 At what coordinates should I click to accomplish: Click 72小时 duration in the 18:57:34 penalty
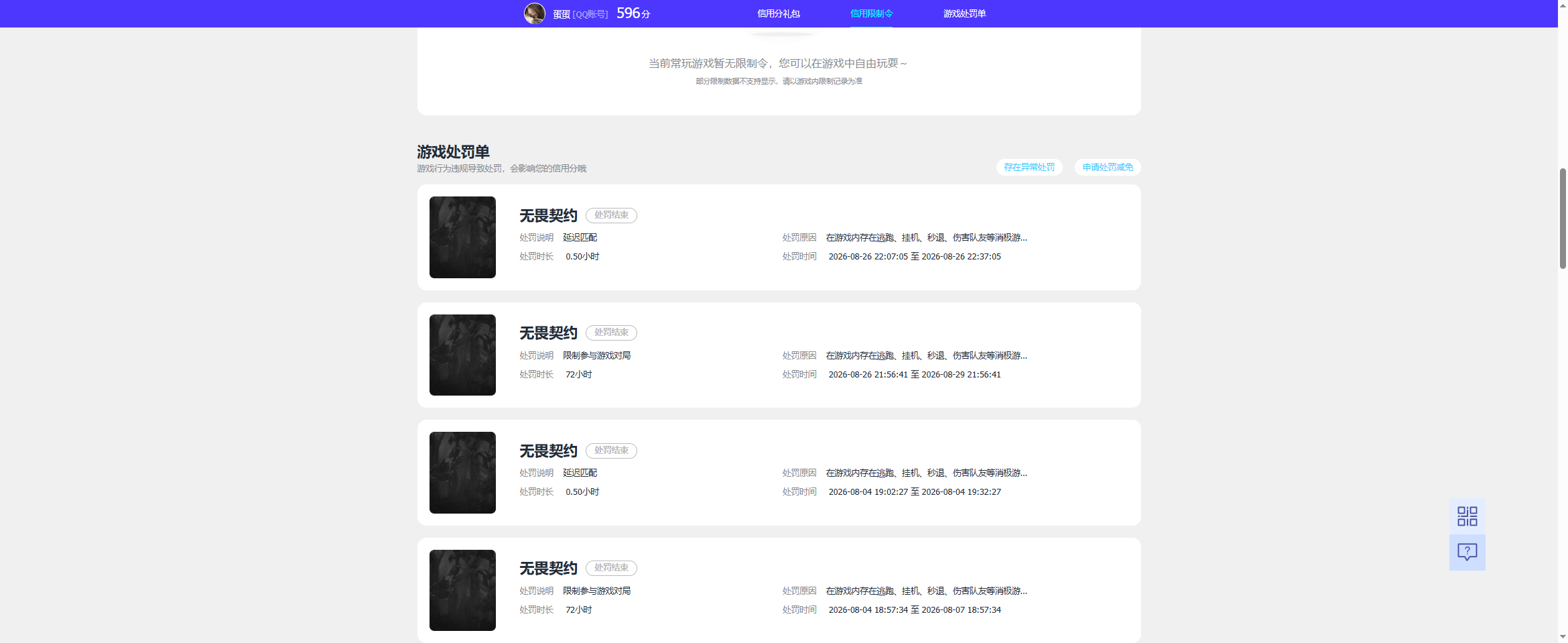point(578,610)
